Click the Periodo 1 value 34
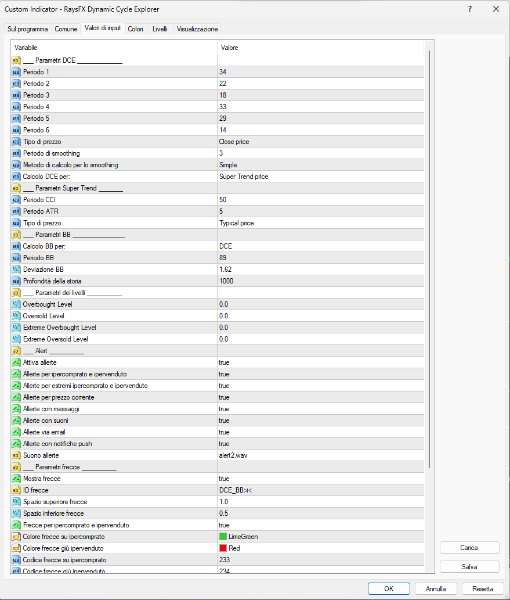510x600 pixels. [223, 72]
